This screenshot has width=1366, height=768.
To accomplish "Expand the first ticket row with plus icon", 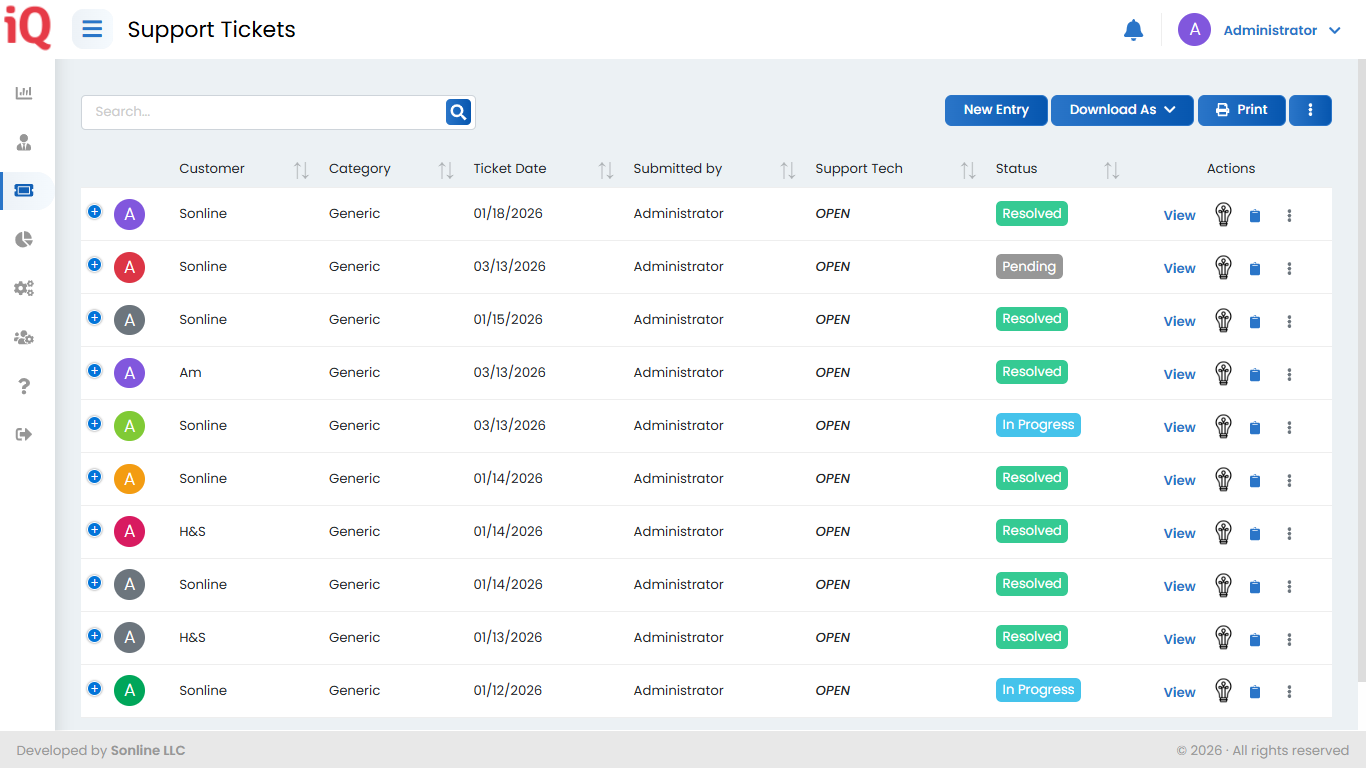I will 94,211.
